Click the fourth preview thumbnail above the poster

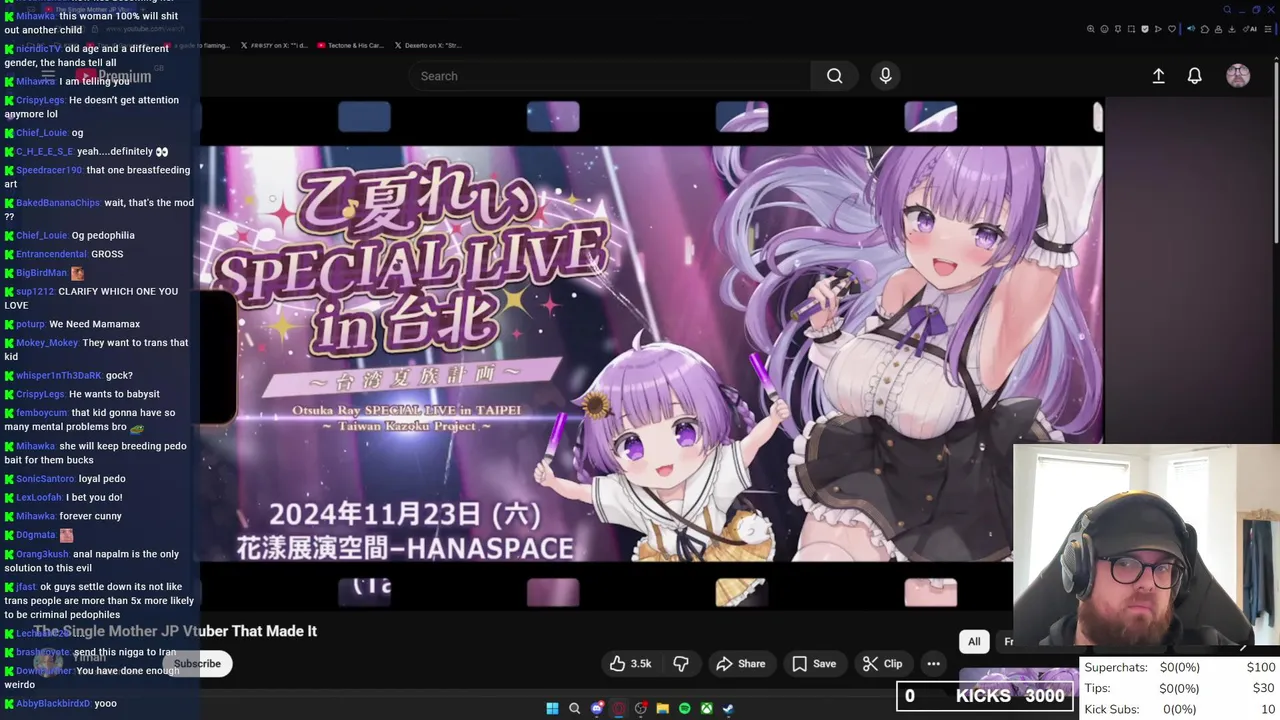tap(930, 117)
